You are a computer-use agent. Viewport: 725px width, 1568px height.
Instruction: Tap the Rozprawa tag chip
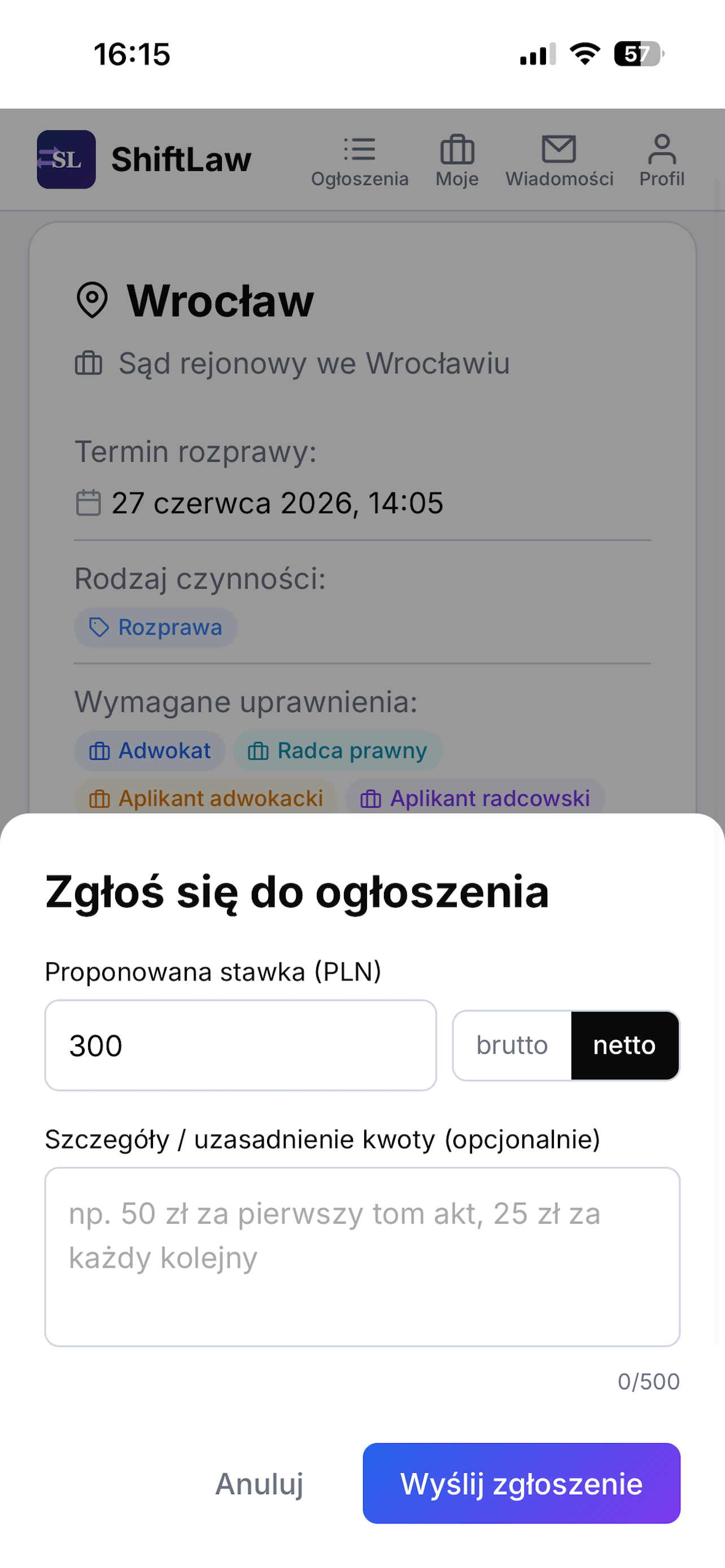pyautogui.click(x=156, y=628)
